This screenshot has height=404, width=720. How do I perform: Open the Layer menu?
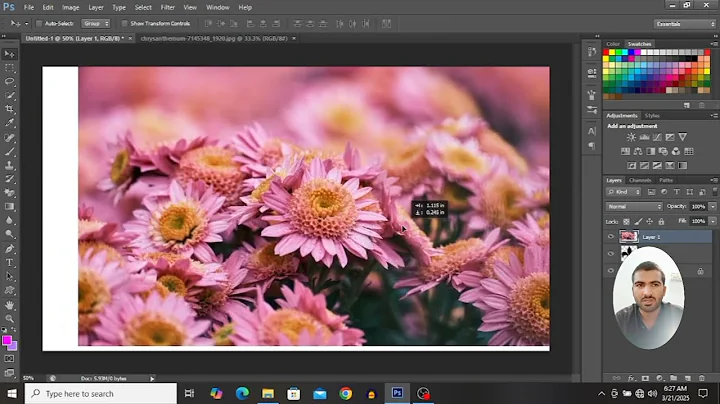(96, 7)
